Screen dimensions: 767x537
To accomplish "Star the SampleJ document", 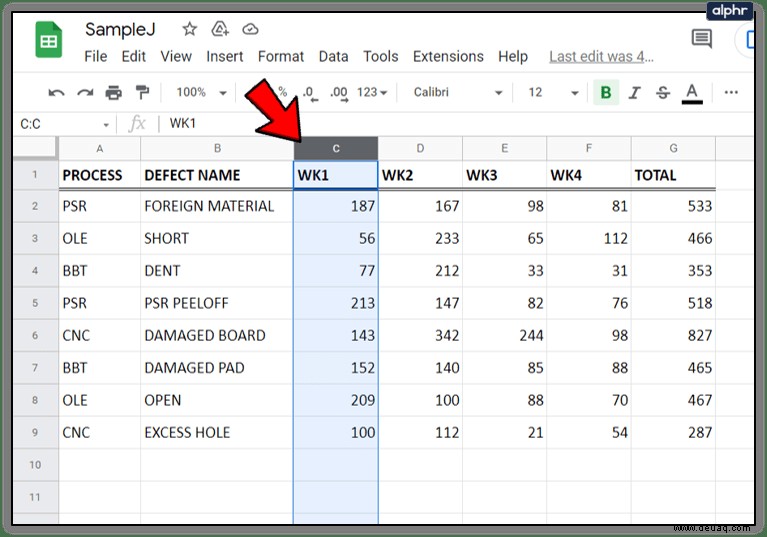I will 190,29.
